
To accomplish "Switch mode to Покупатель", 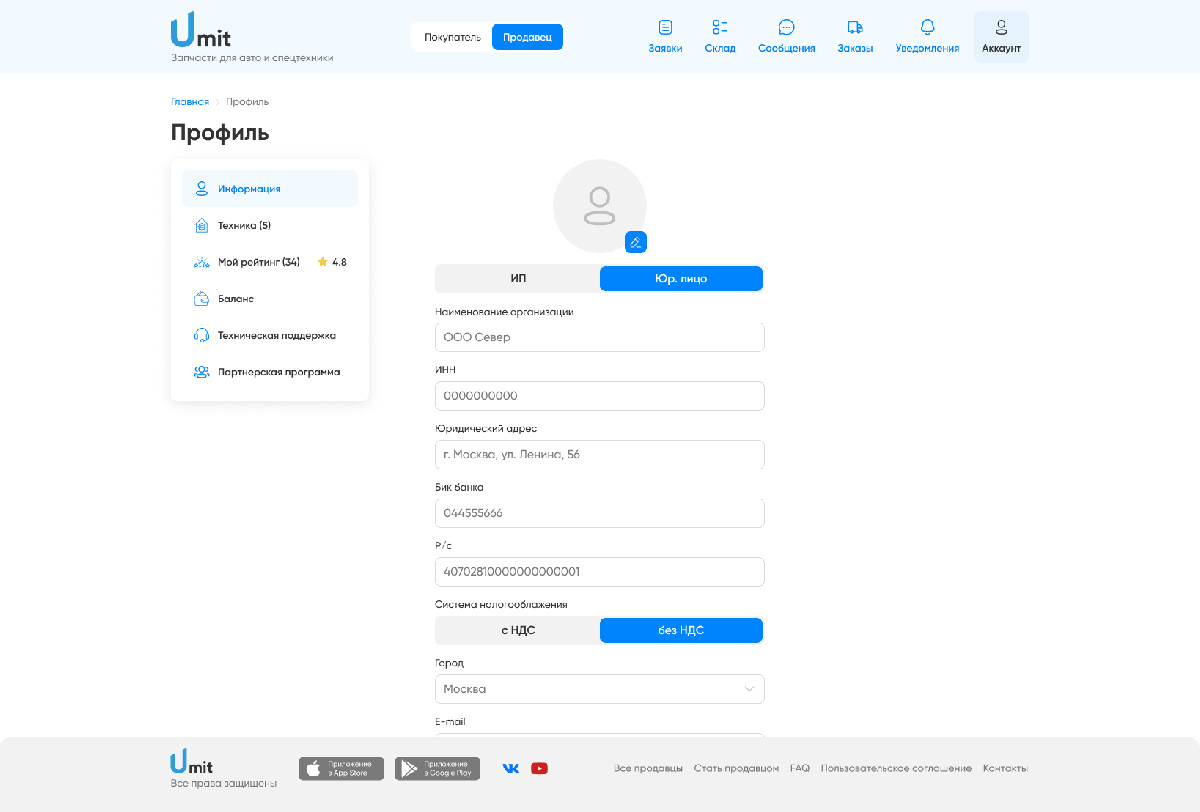I will coord(452,37).
